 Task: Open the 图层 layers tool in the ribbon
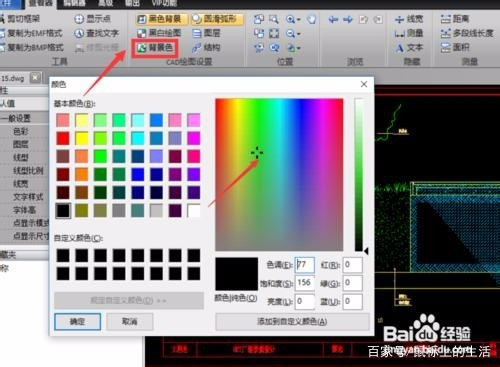pyautogui.click(x=207, y=33)
